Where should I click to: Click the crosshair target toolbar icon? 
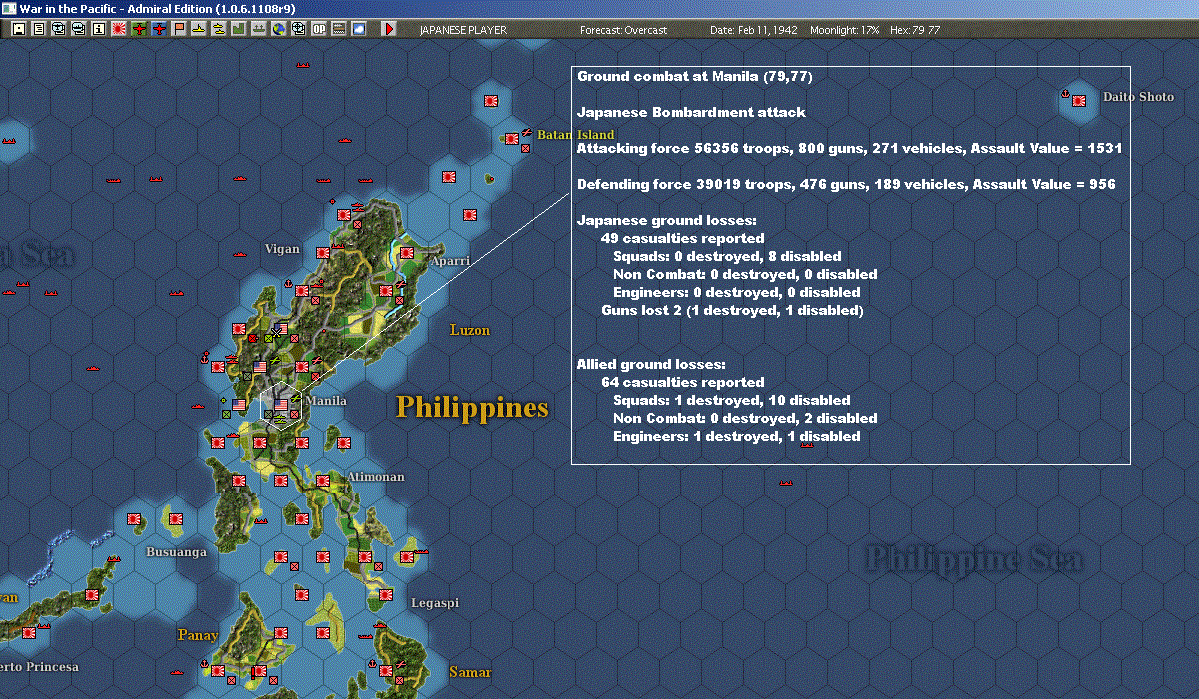(298, 29)
